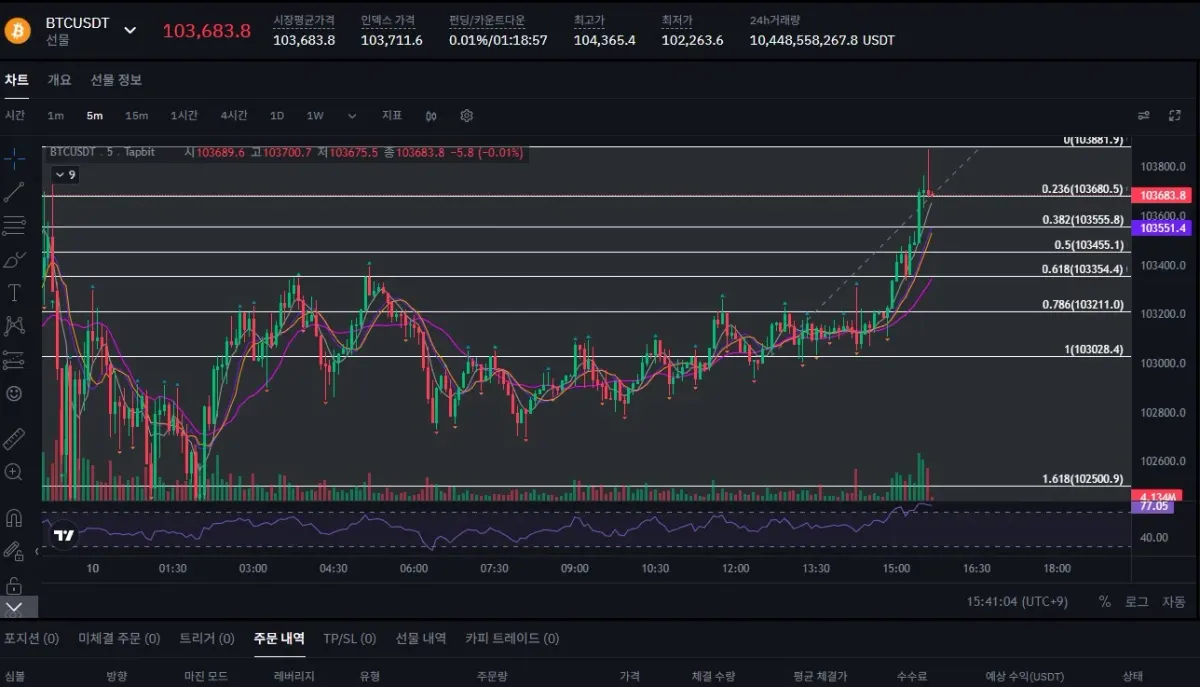Image resolution: width=1200 pixels, height=687 pixels.
Task: Open the 주문 내역 tab
Action: tap(279, 638)
